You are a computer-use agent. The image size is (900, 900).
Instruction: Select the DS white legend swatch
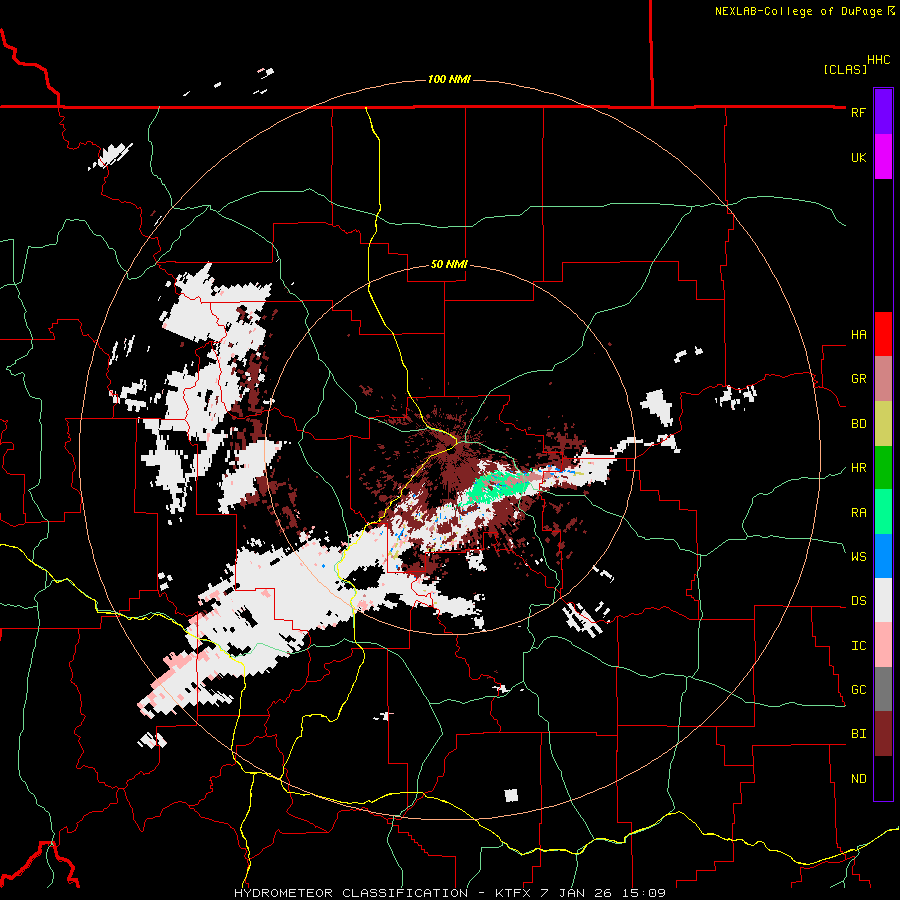click(883, 600)
